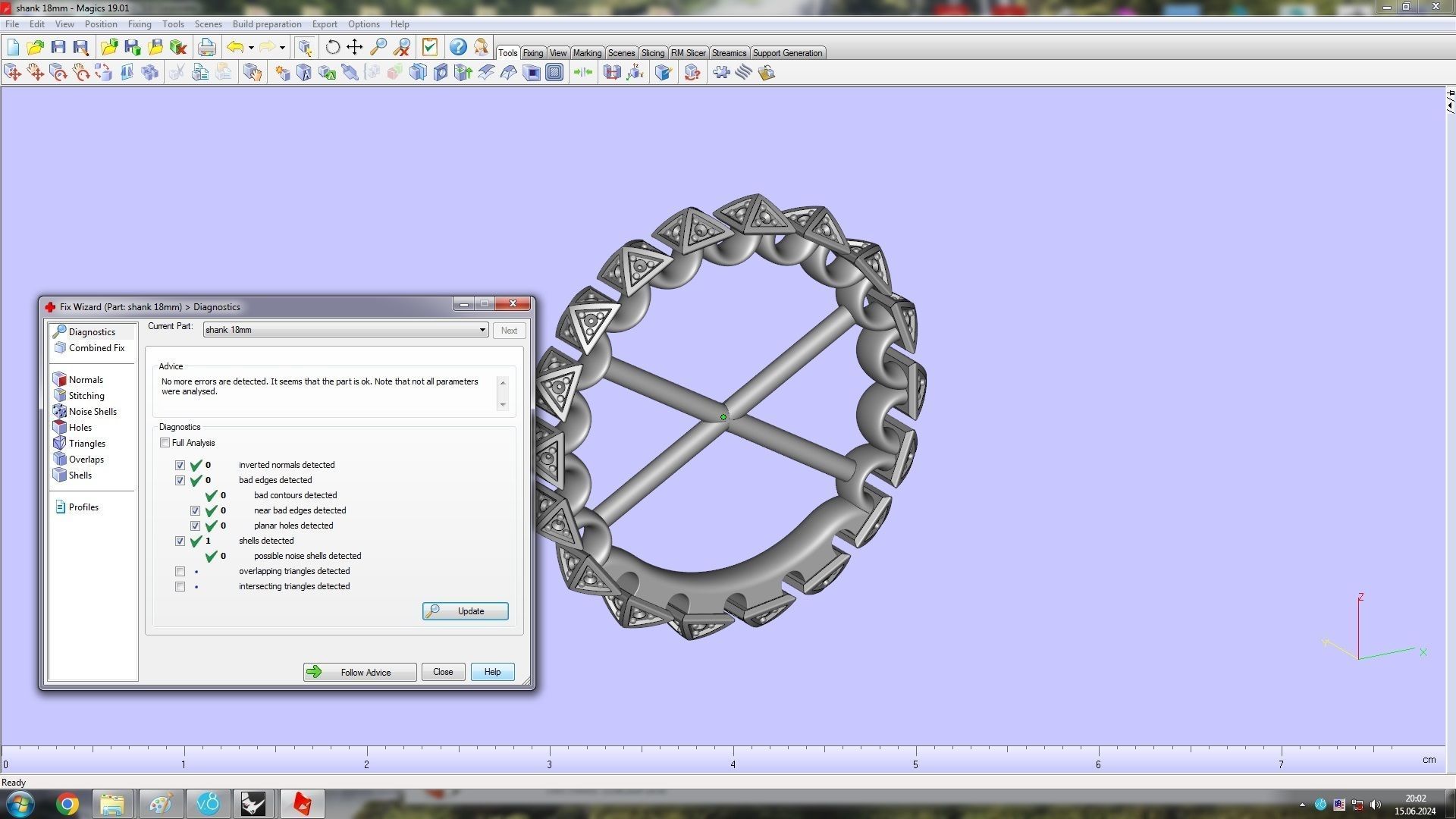Open the Current Part dropdown
Image resolution: width=1456 pixels, height=819 pixels.
click(482, 330)
